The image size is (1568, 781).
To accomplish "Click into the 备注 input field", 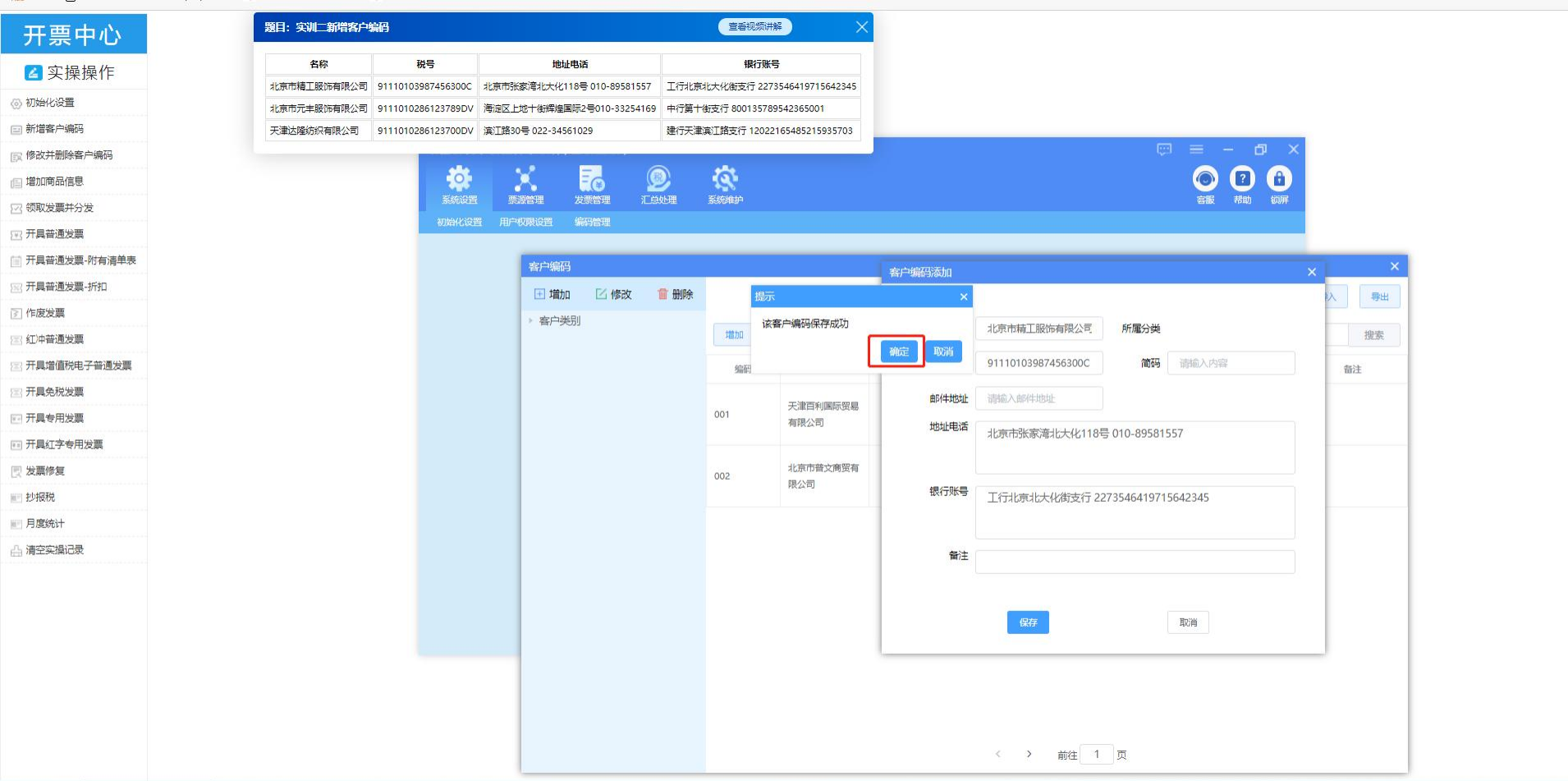I will point(1135,562).
